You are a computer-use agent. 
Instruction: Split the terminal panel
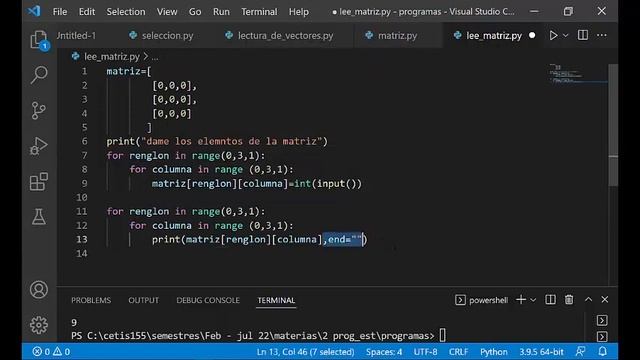550,300
